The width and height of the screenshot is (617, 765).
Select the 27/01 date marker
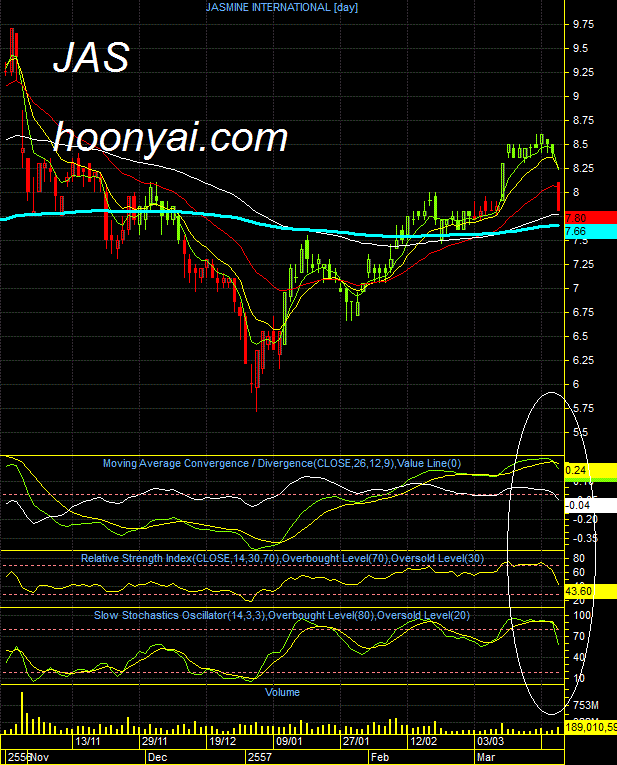(356, 742)
